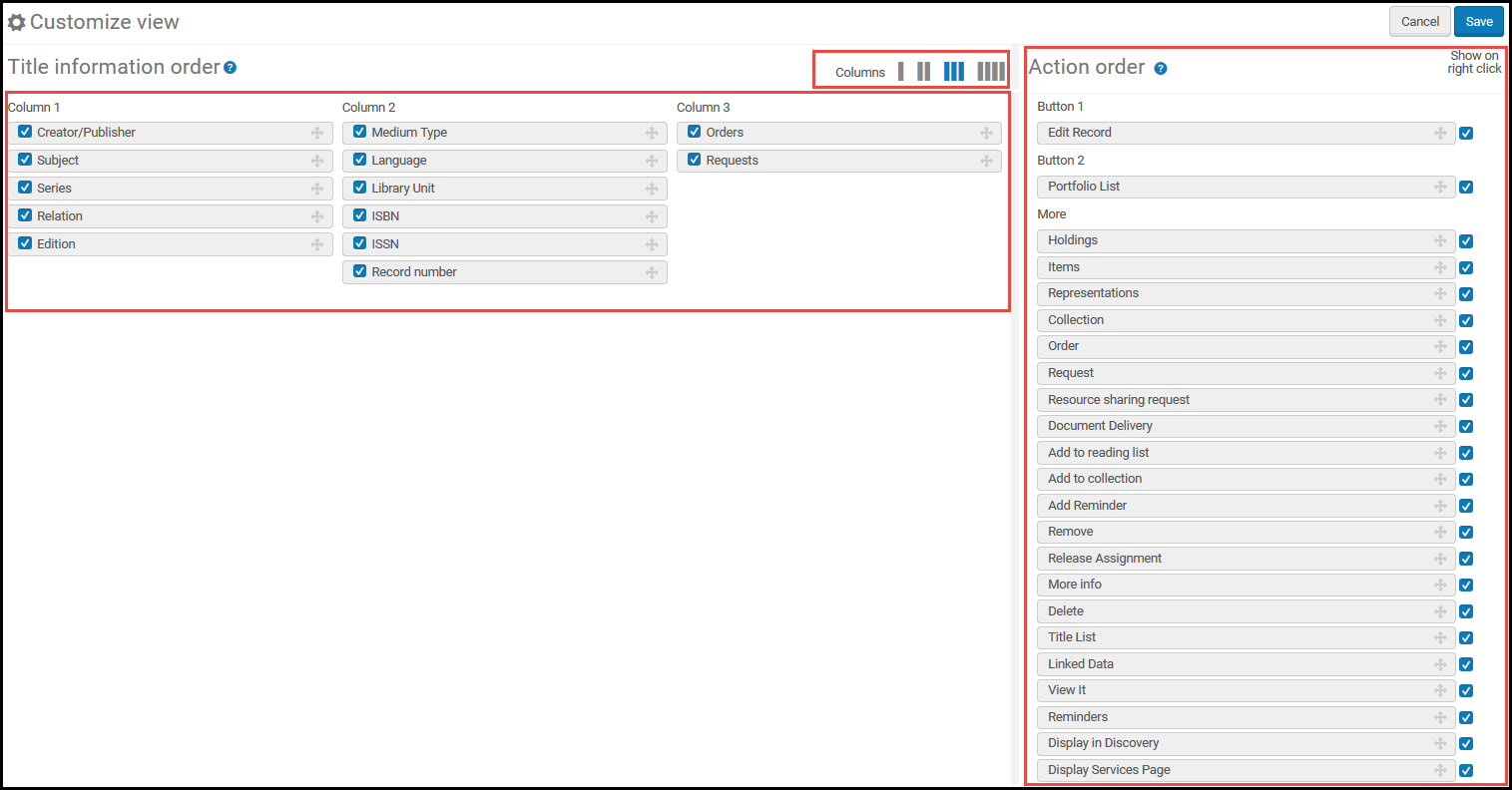
Task: Click the move handle on ISBN row
Action: coord(652,216)
